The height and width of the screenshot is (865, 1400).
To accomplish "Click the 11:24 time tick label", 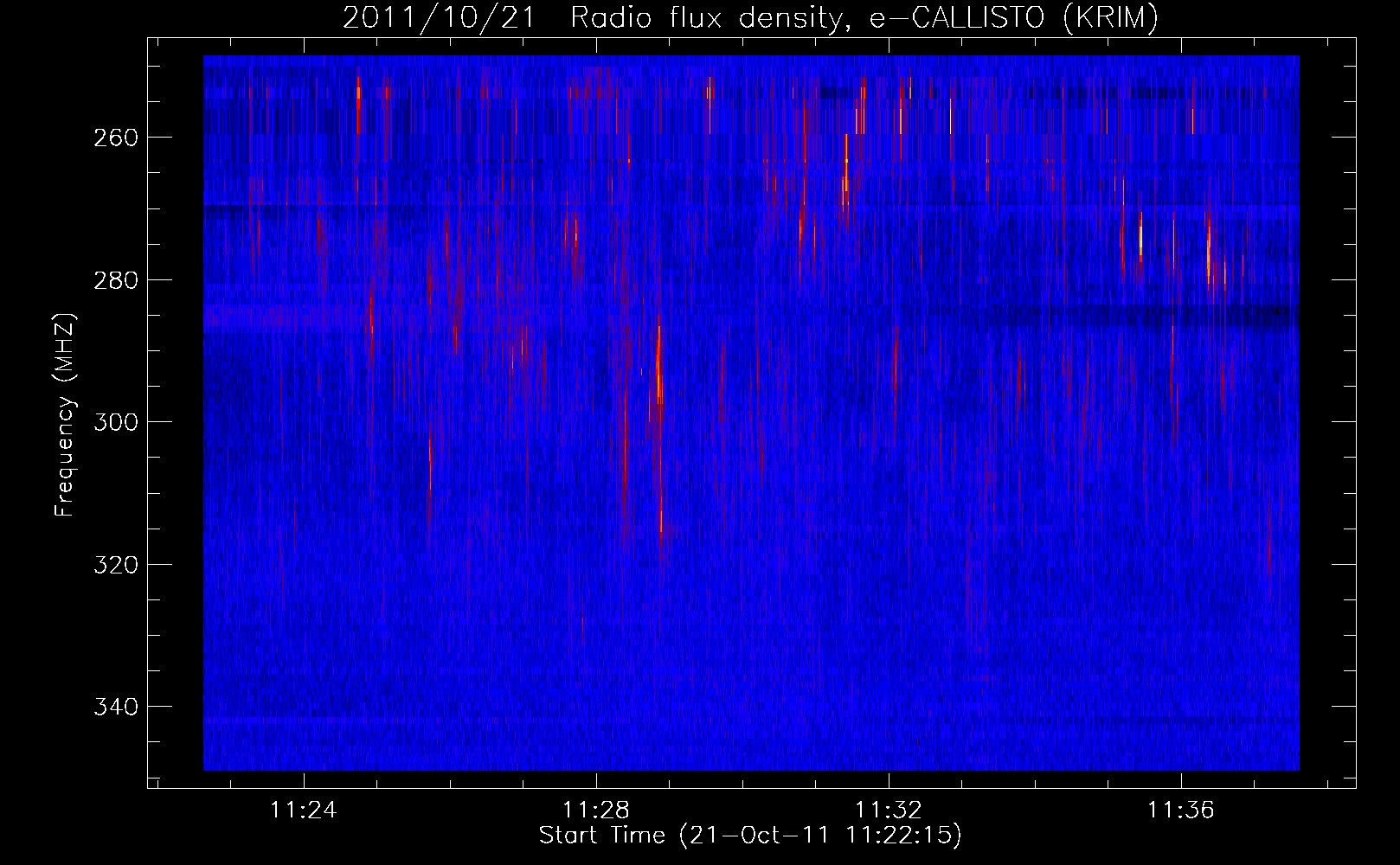I will click(x=303, y=811).
